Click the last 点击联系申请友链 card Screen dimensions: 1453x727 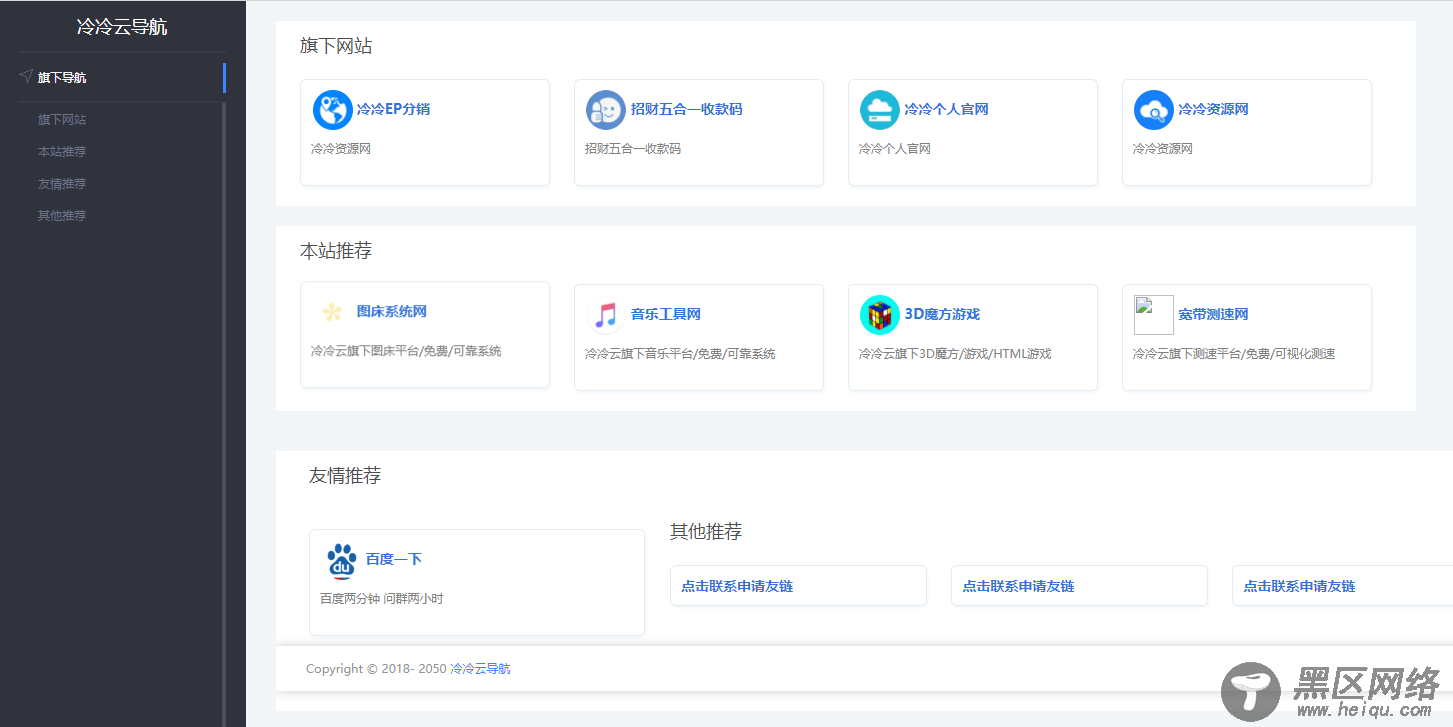click(x=1342, y=586)
